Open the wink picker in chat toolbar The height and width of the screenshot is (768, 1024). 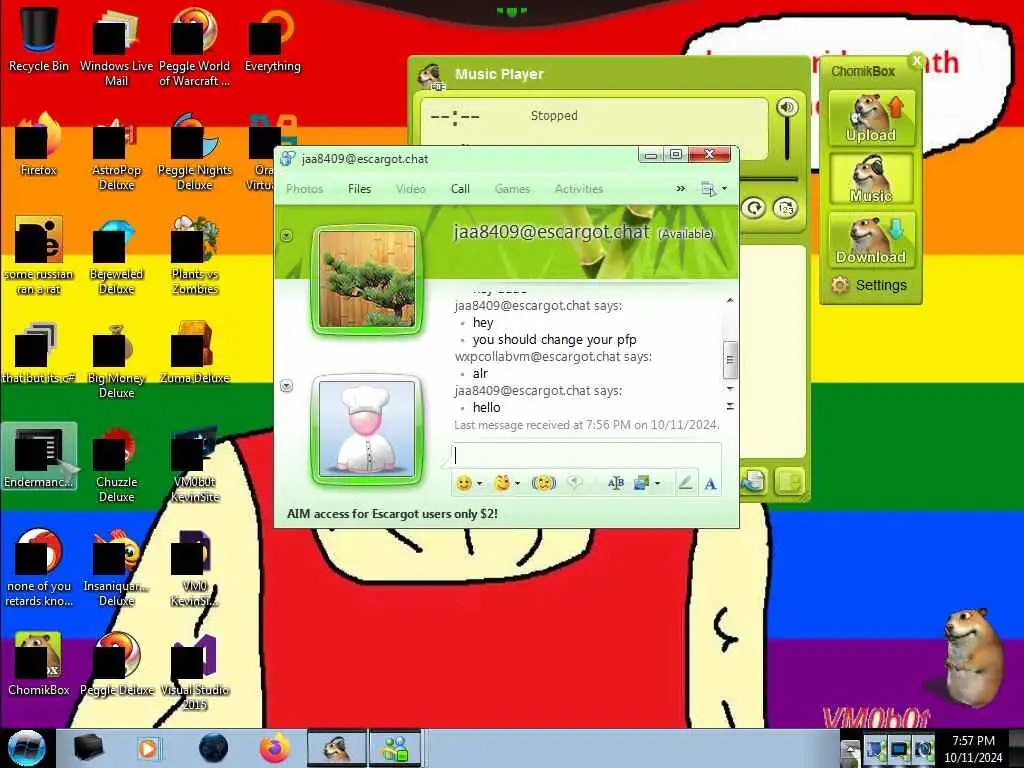[502, 483]
